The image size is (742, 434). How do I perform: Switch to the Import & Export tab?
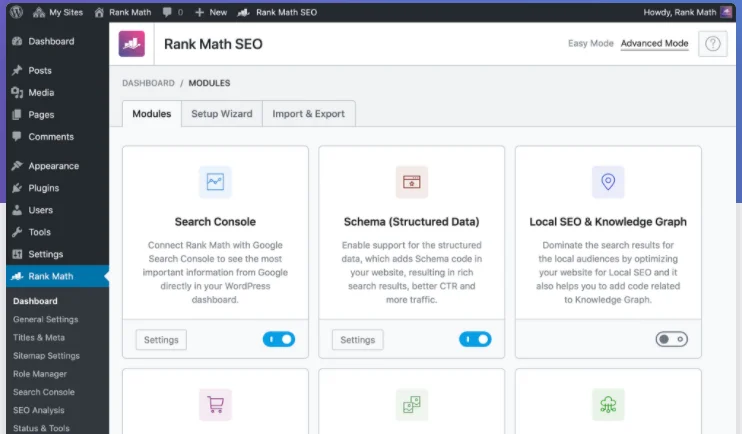pos(309,114)
